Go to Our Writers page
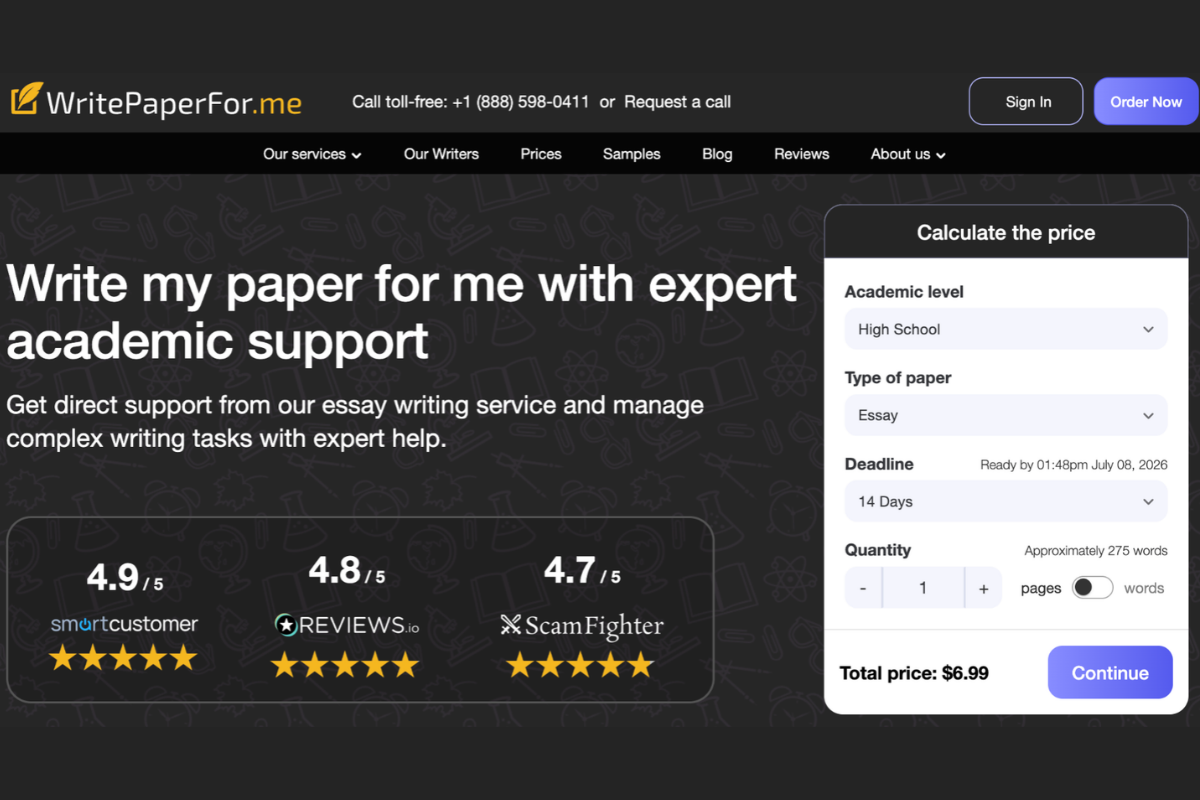The width and height of the screenshot is (1200, 800). [x=441, y=154]
